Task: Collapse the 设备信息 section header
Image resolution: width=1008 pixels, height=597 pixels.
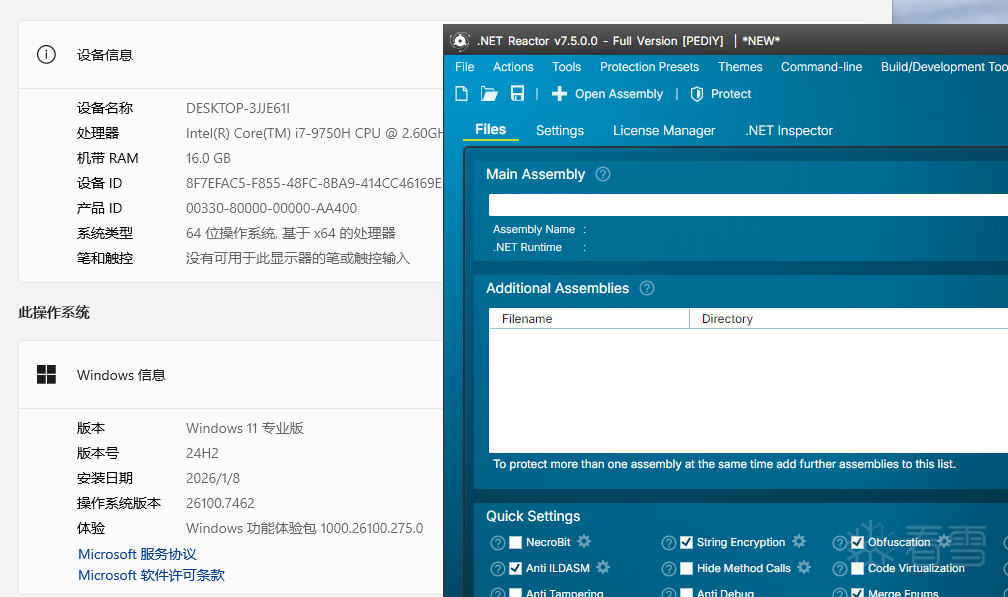Action: coord(231,55)
